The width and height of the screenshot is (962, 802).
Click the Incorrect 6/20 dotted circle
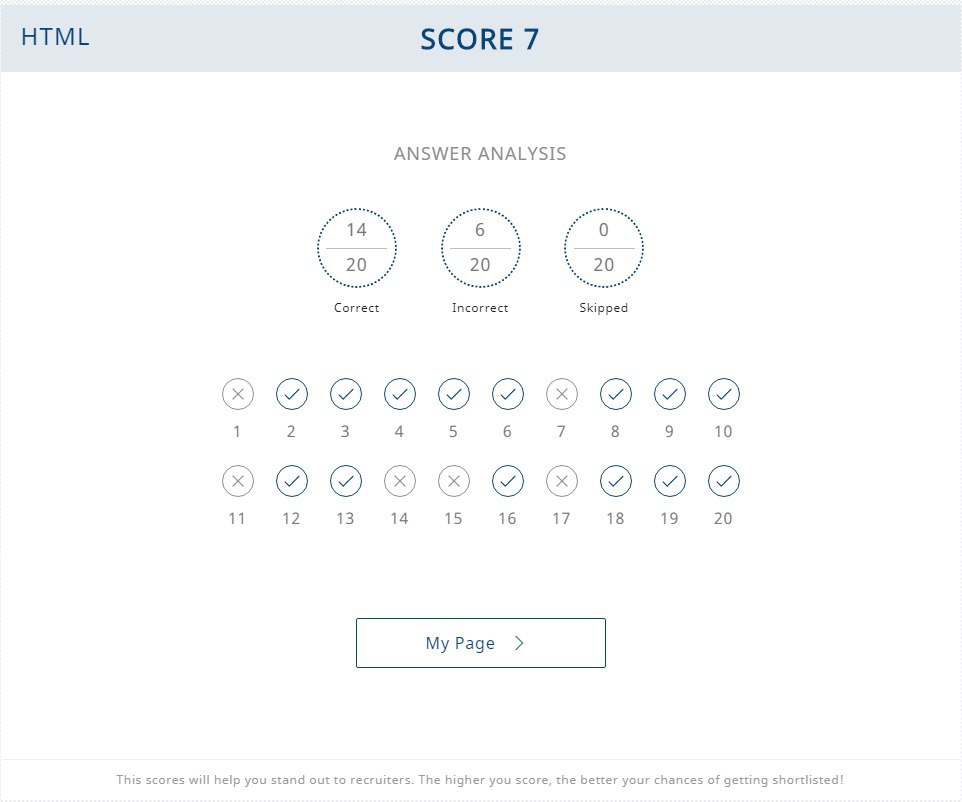point(480,248)
